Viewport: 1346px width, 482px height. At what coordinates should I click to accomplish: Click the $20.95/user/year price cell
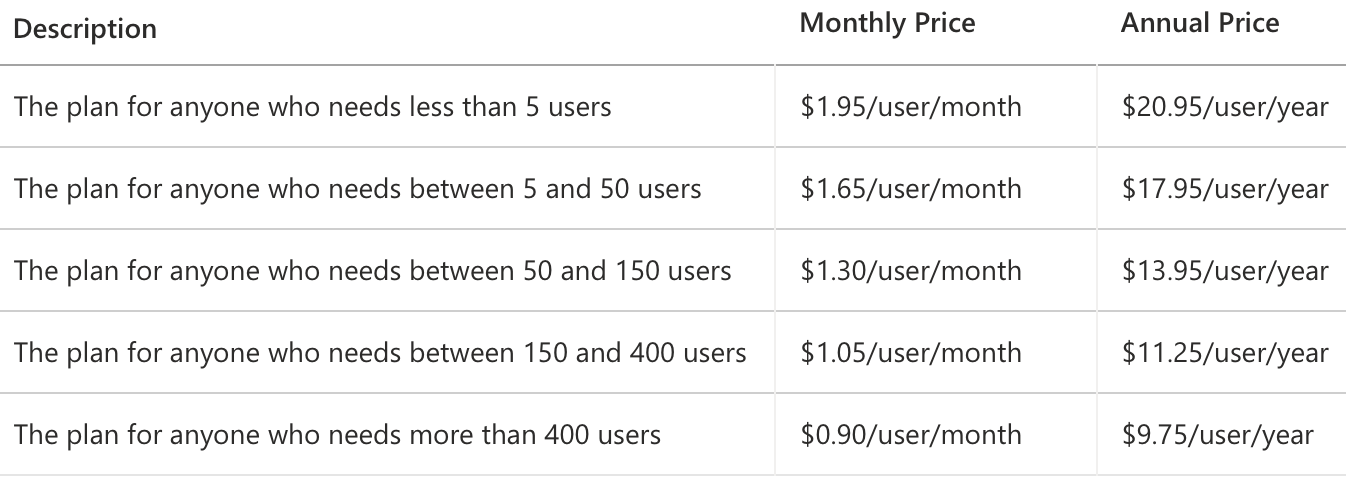click(1225, 106)
